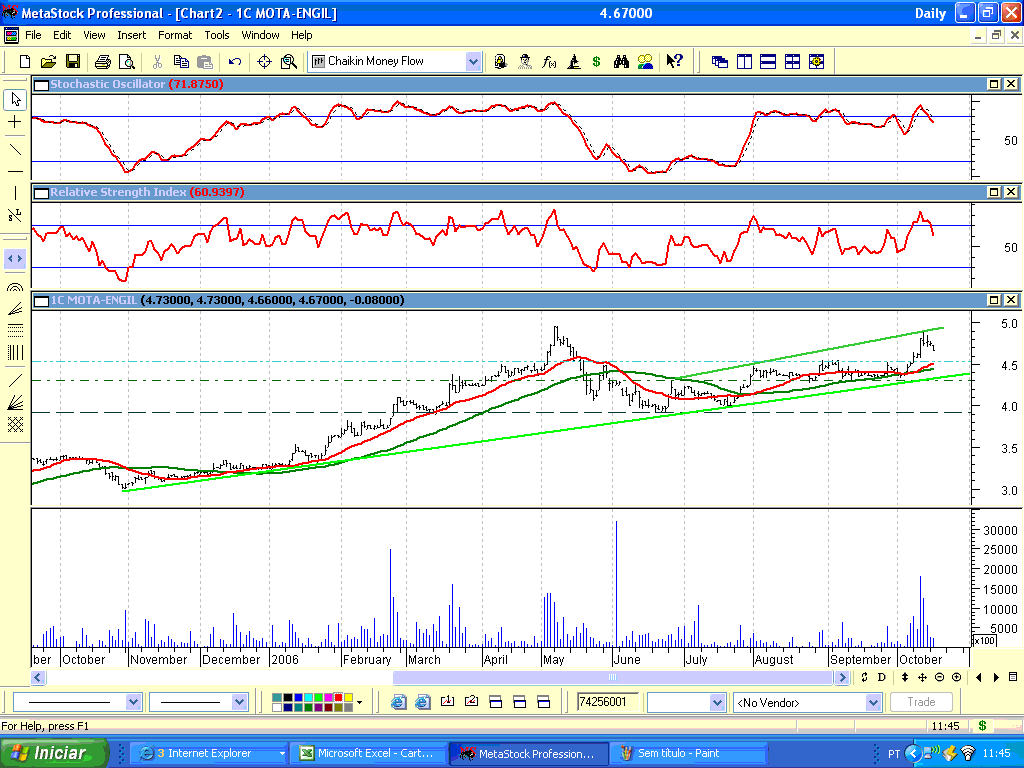The image size is (1024, 768).
Task: Maximize the 1C MOTA-ENGIL price pane
Action: tap(995, 300)
